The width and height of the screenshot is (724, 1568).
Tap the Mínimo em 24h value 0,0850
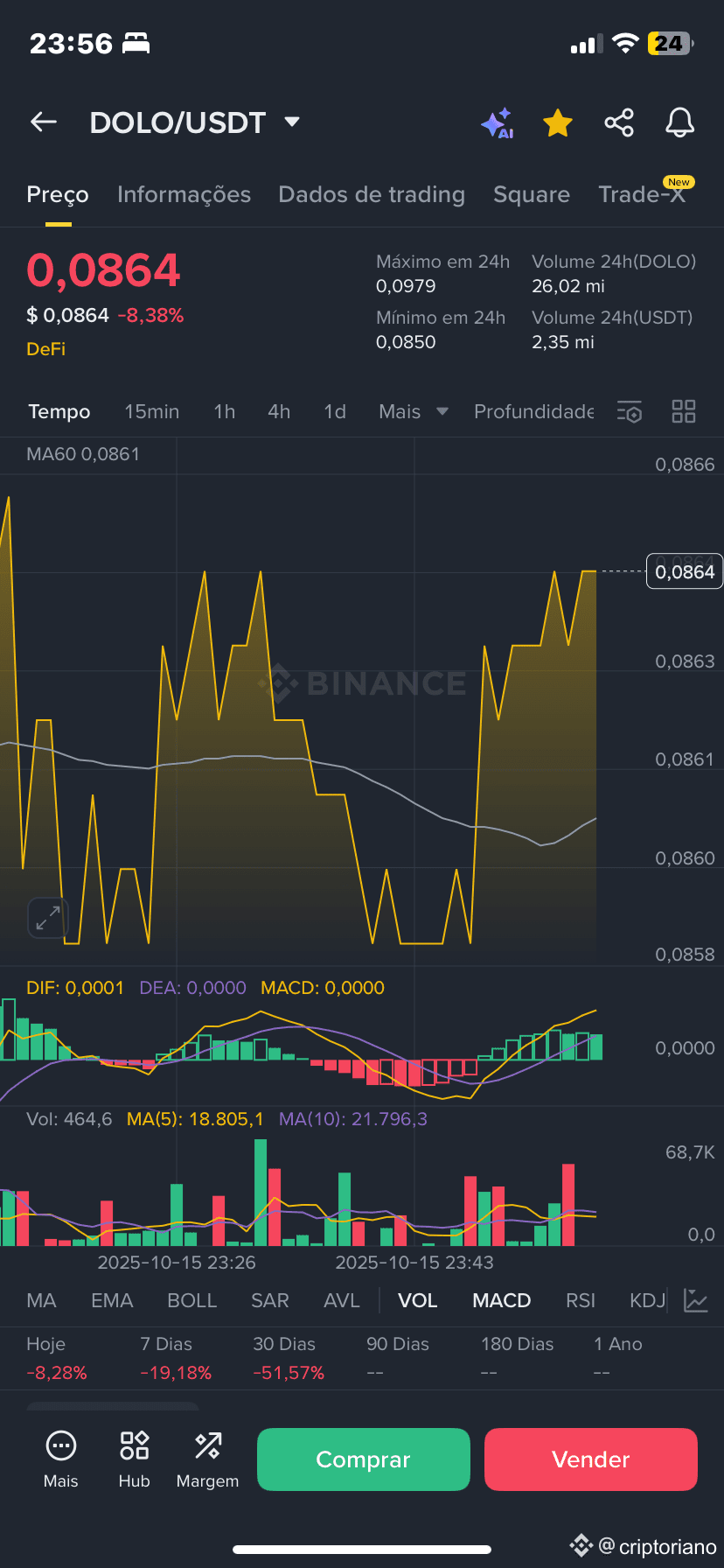point(406,342)
